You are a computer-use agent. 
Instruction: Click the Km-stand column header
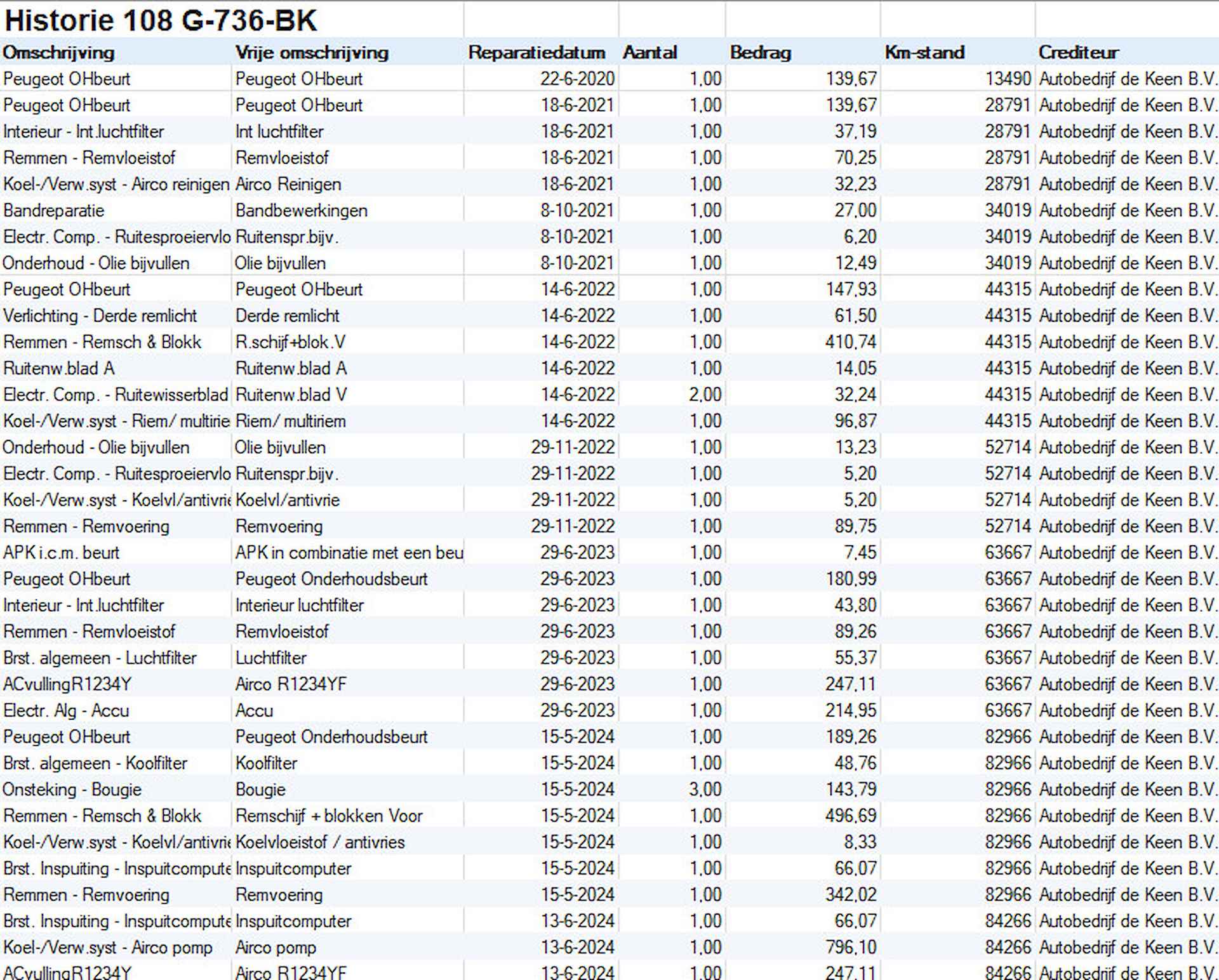pyautogui.click(x=924, y=52)
